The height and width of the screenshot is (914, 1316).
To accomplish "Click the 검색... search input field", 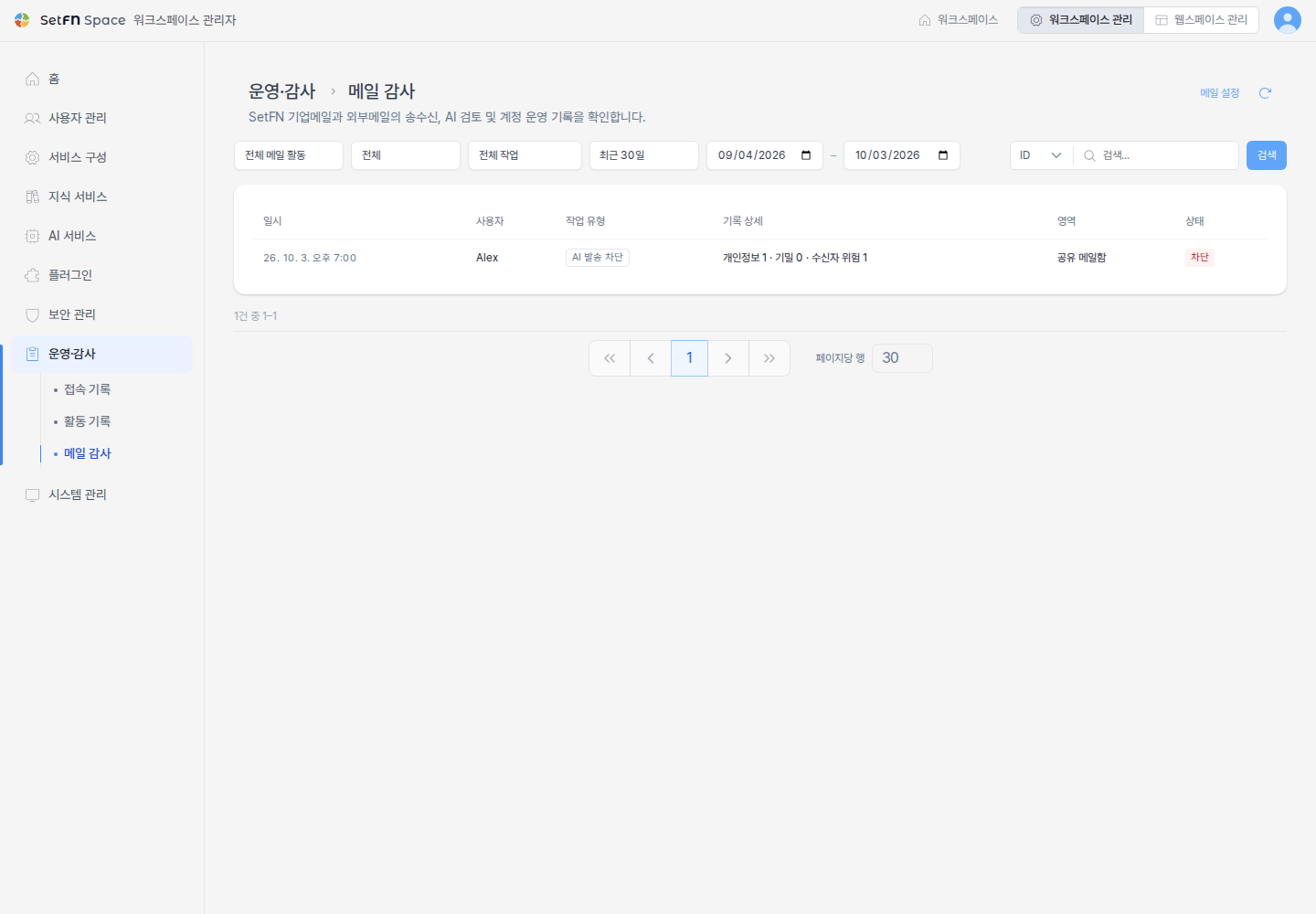I will 1157,155.
